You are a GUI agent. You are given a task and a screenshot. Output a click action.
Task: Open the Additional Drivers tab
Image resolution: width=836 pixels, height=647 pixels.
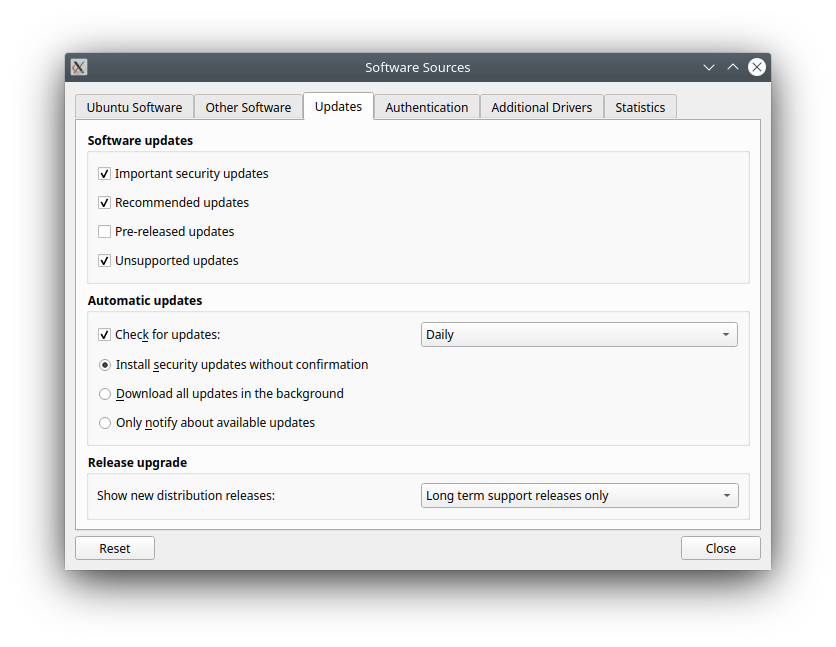541,107
